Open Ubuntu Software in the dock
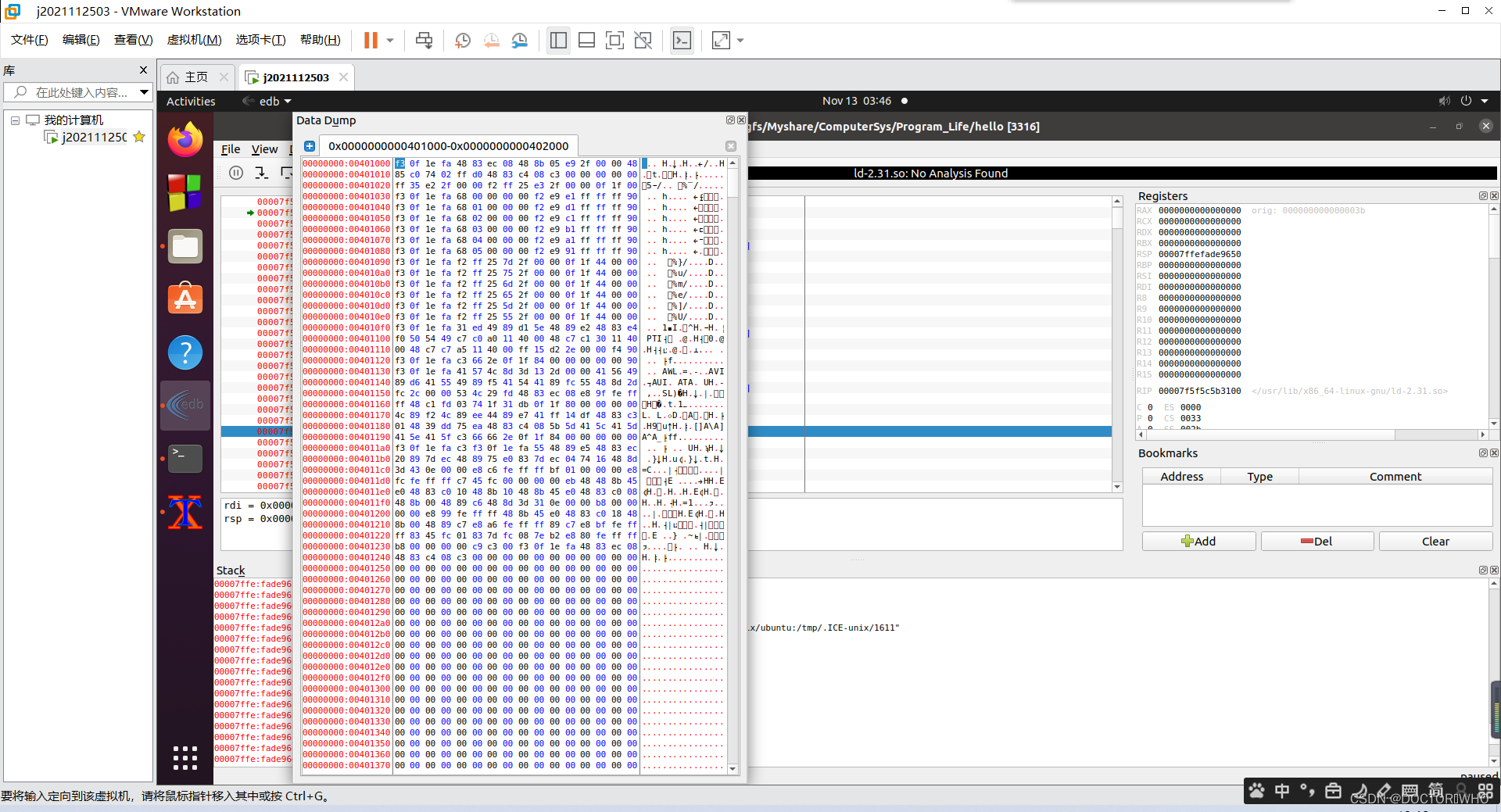 [185, 299]
